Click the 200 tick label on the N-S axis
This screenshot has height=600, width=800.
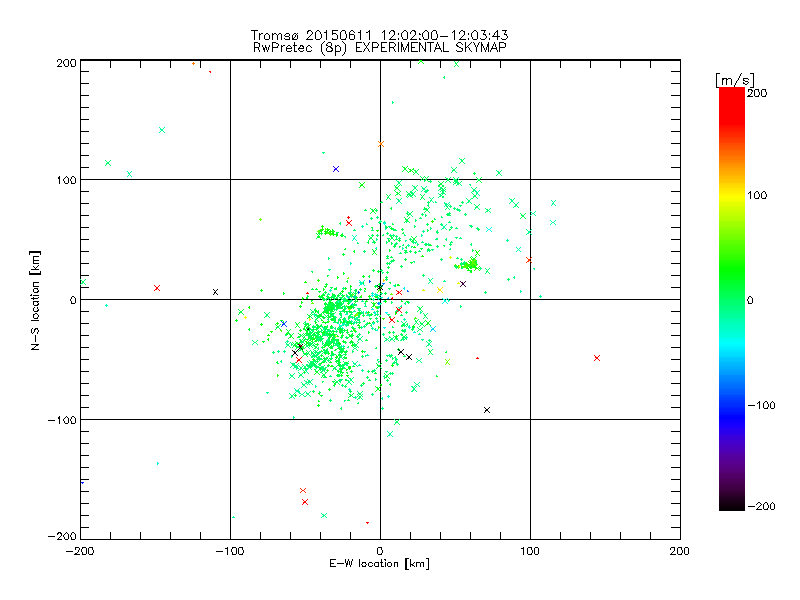[x=66, y=63]
